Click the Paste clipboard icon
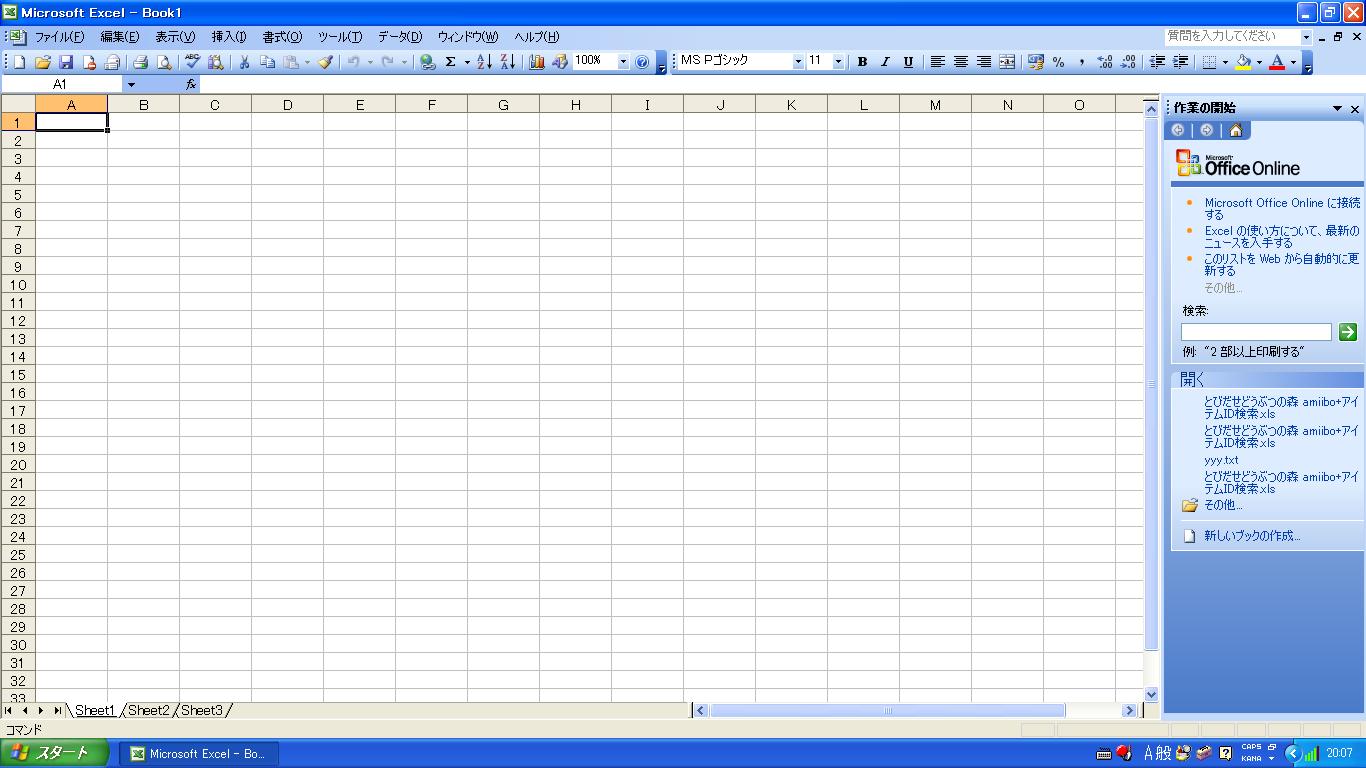1366x768 pixels. click(291, 62)
